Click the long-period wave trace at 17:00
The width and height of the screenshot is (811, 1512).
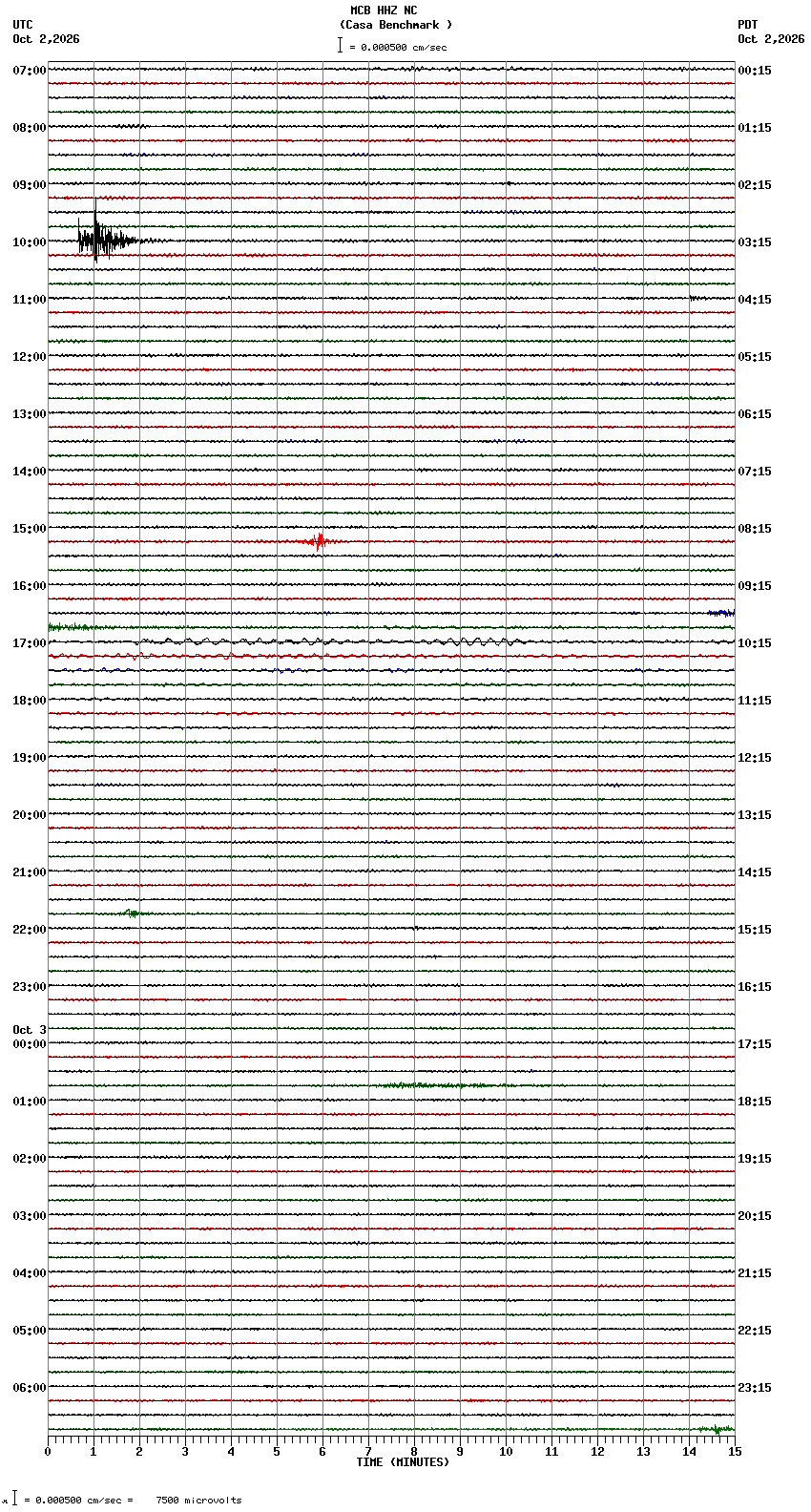329,641
